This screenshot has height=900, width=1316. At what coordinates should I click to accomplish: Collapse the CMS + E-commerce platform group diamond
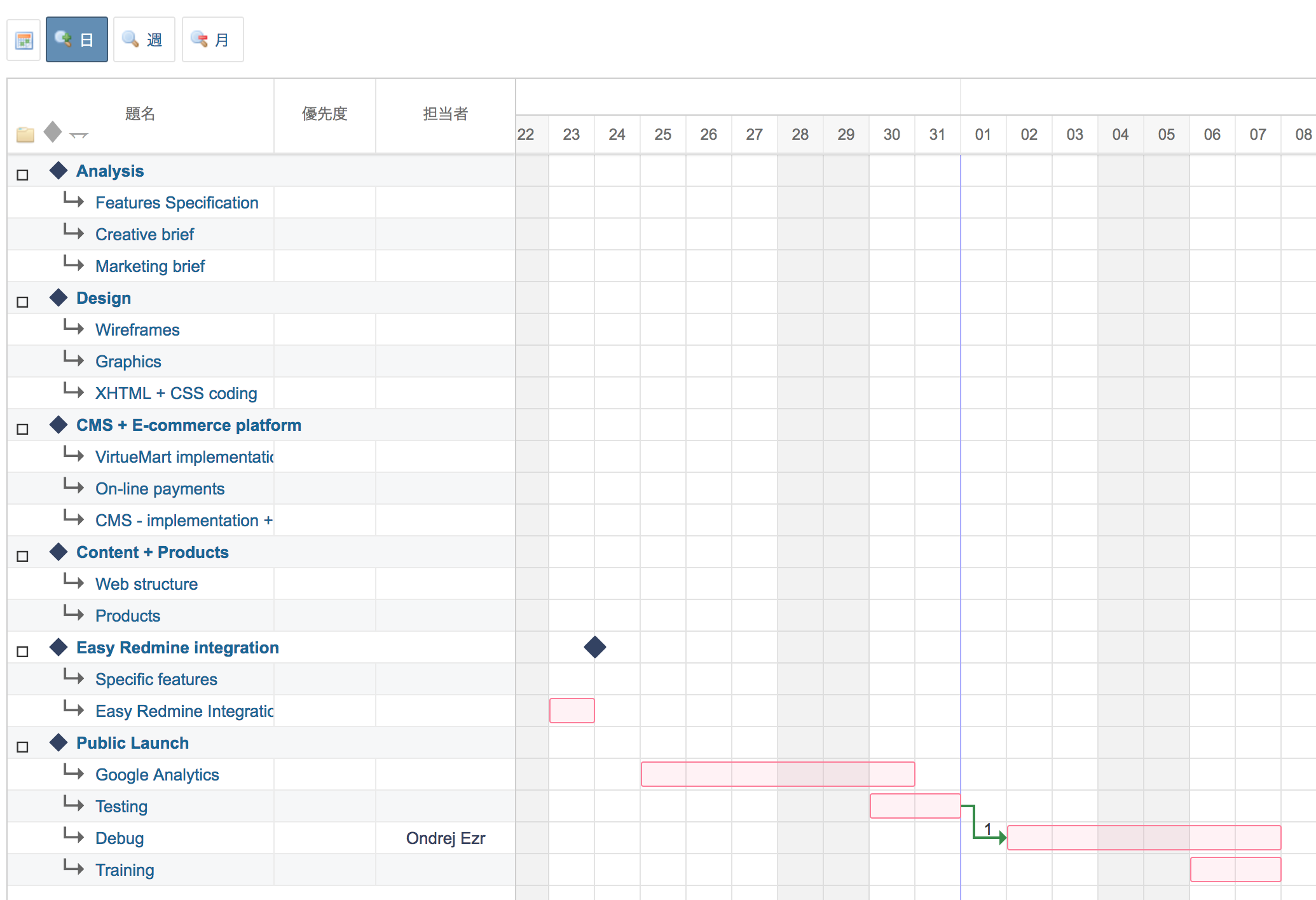pos(59,425)
